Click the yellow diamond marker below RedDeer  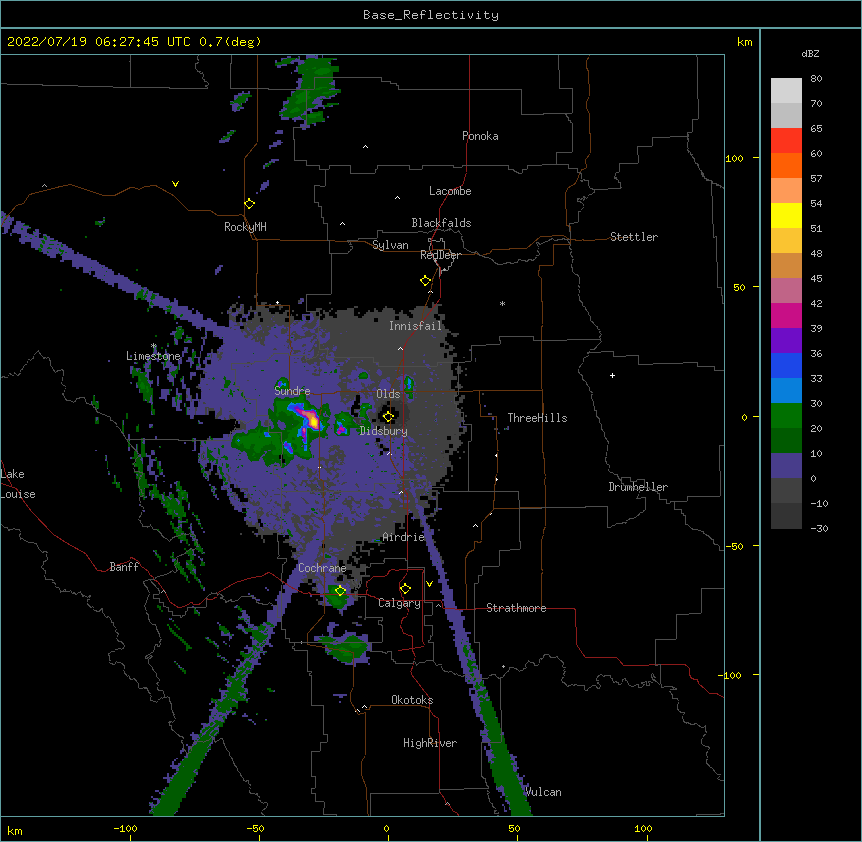pos(426,281)
